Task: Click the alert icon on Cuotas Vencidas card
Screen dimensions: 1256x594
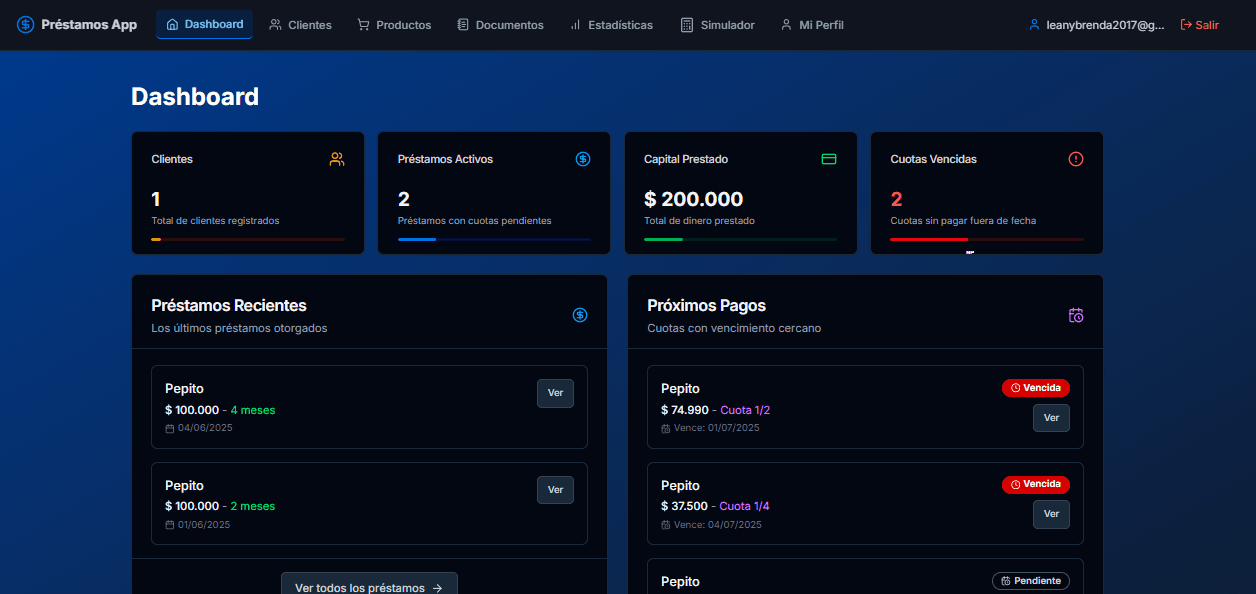Action: tap(1076, 159)
